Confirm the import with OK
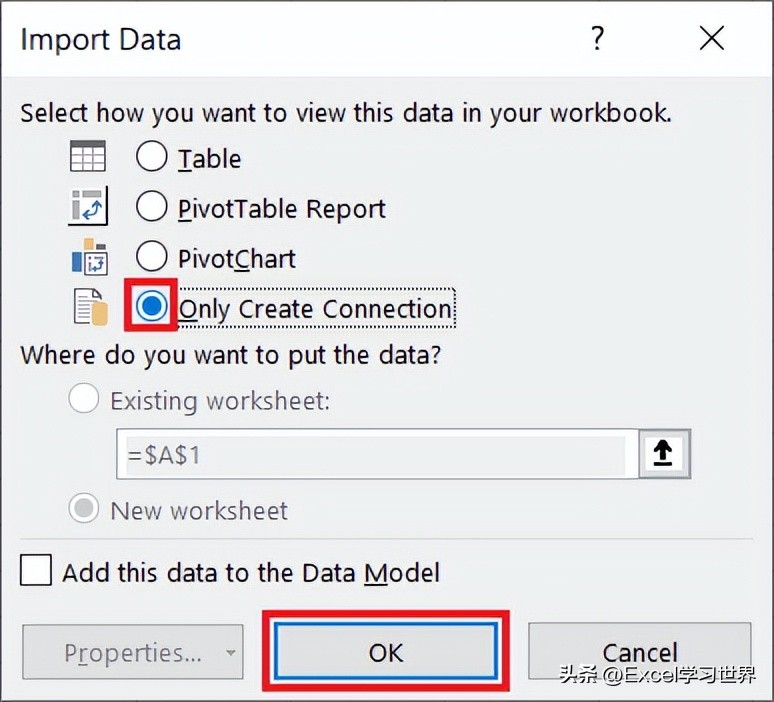The image size is (774, 702). coord(386,651)
